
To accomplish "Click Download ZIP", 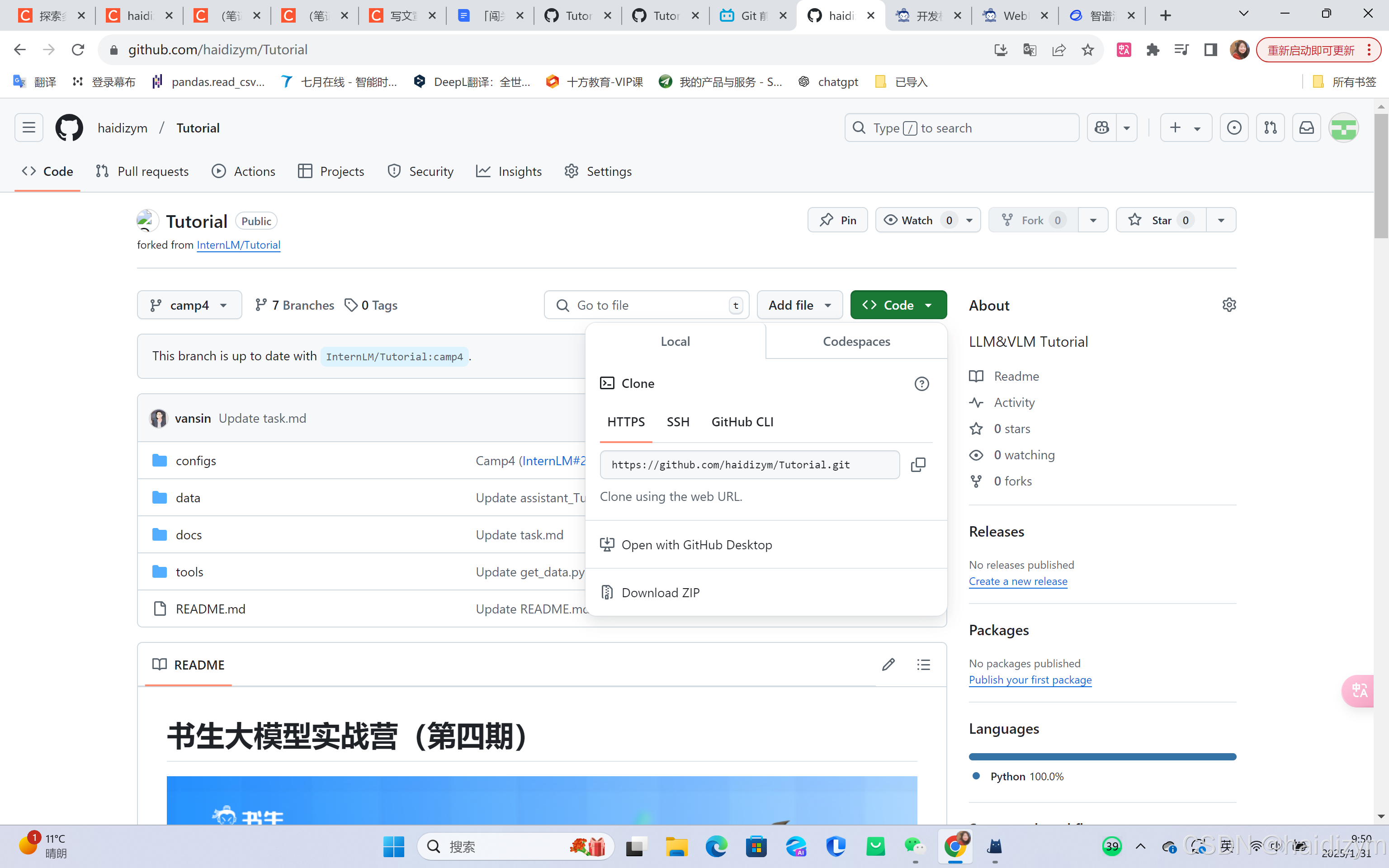I will pyautogui.click(x=660, y=592).
